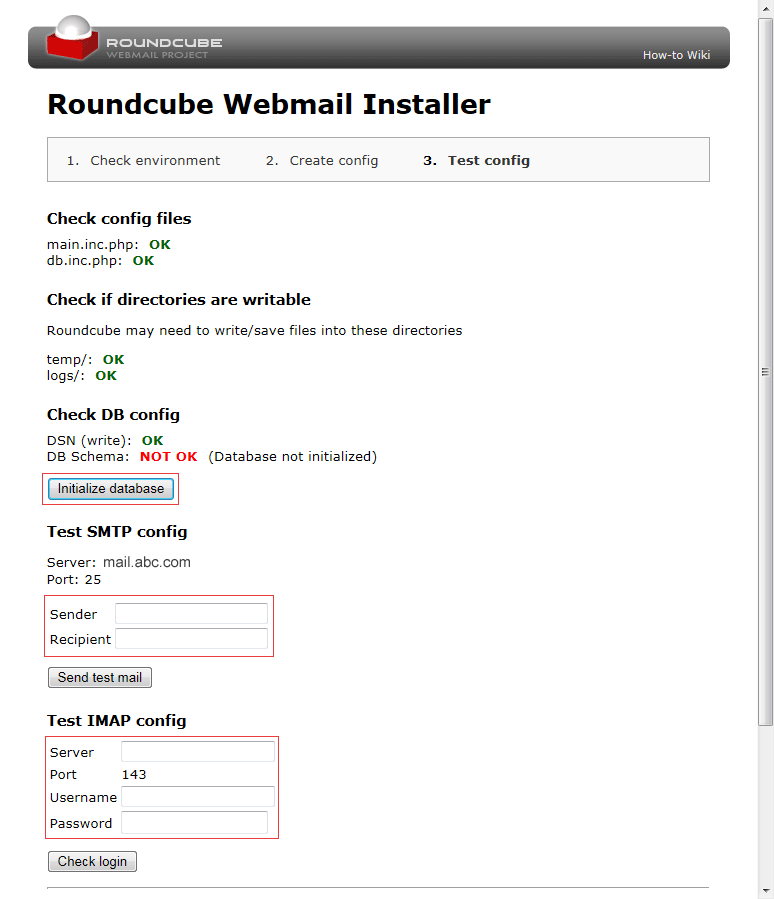774x899 pixels.
Task: Click the temp/ OK status
Action: click(114, 359)
